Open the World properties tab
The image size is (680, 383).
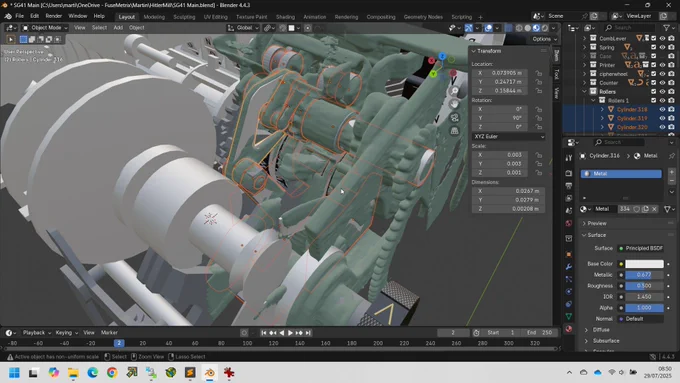click(x=569, y=223)
